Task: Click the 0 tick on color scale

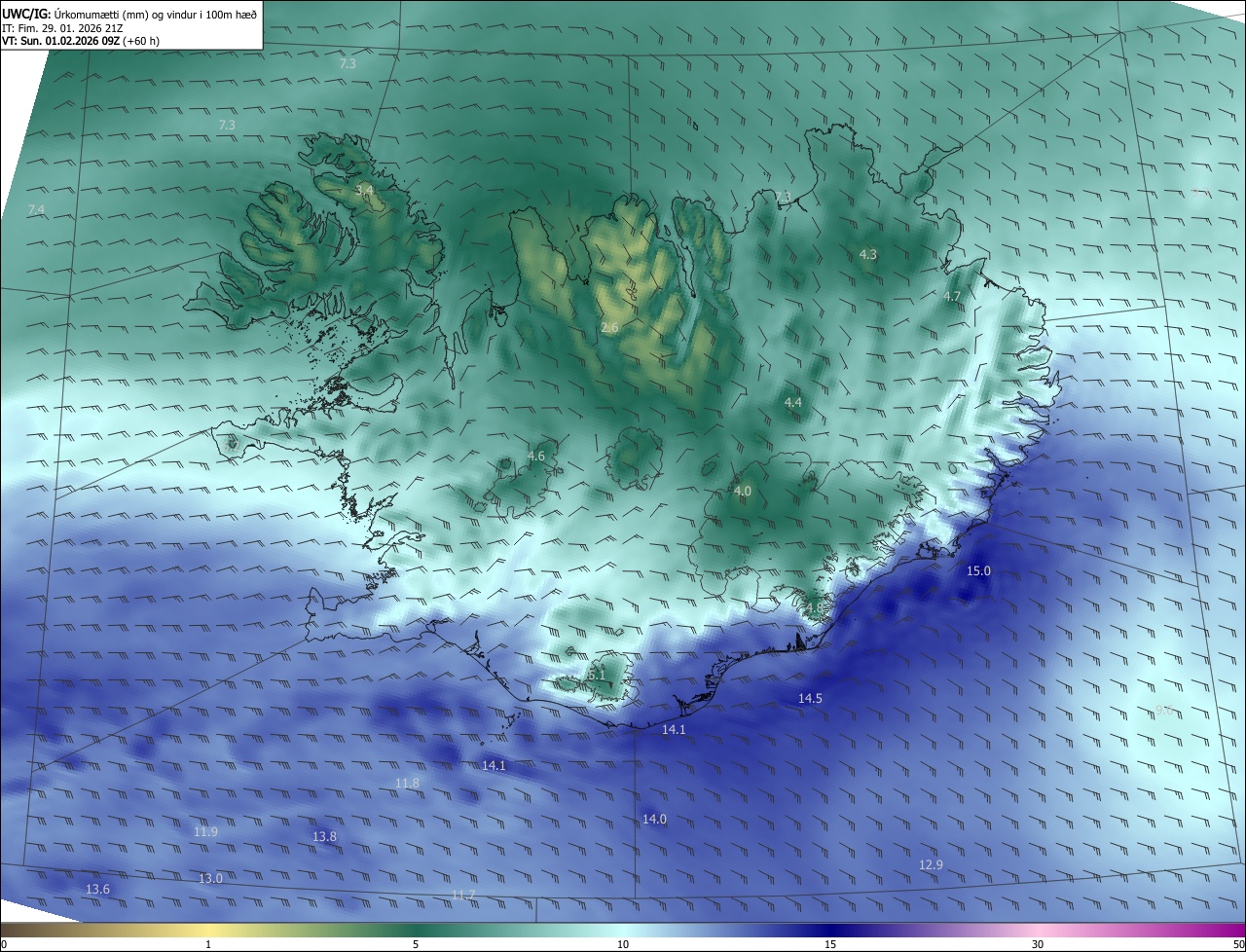Action: tap(4, 944)
